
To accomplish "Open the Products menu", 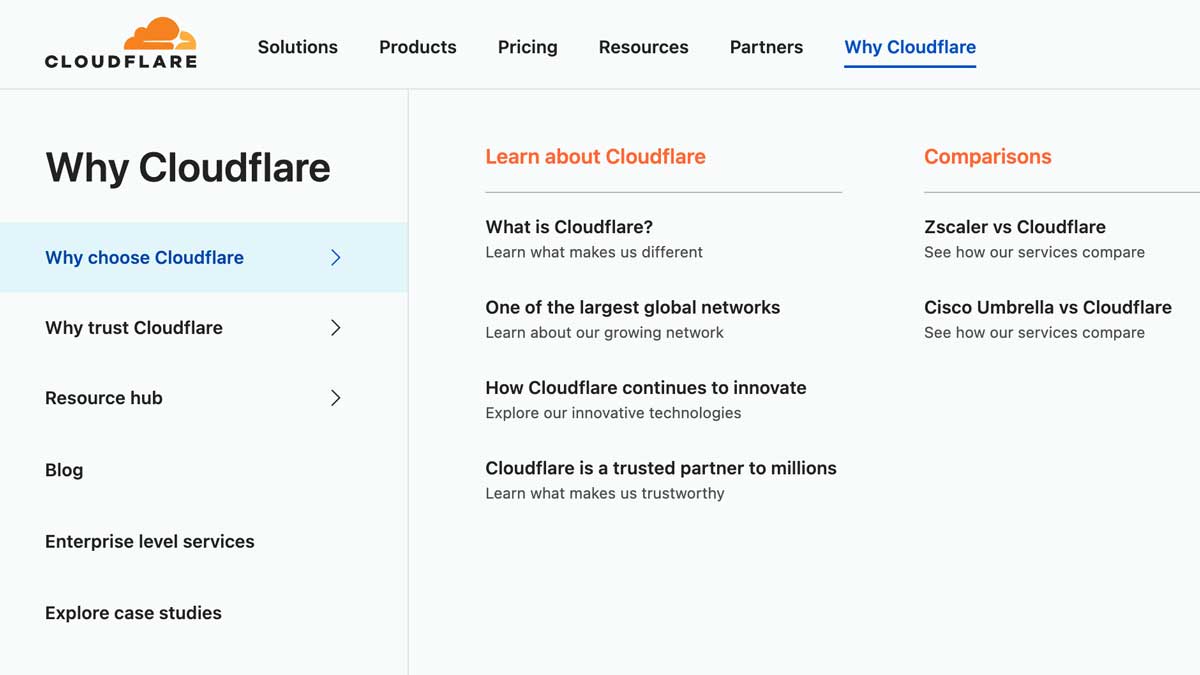I will (418, 47).
